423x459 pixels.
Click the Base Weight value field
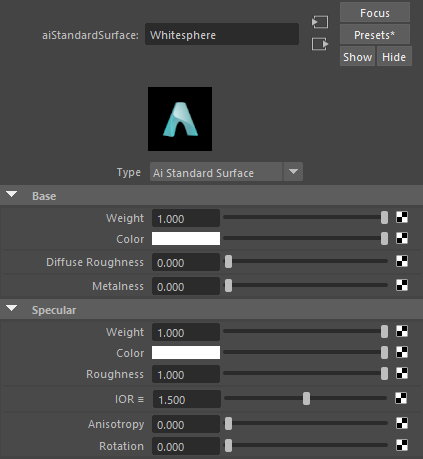coord(186,218)
